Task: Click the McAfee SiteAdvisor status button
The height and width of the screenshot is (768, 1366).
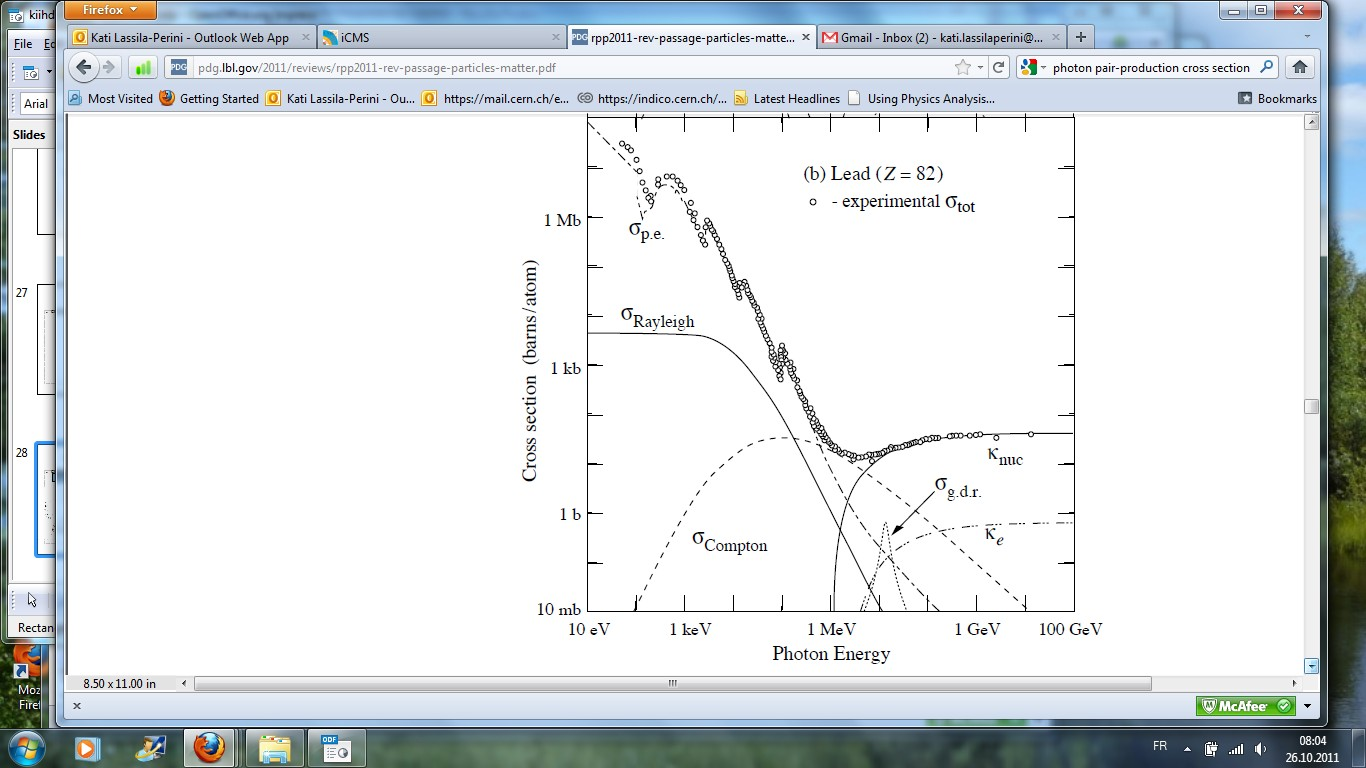Action: tap(1245, 706)
